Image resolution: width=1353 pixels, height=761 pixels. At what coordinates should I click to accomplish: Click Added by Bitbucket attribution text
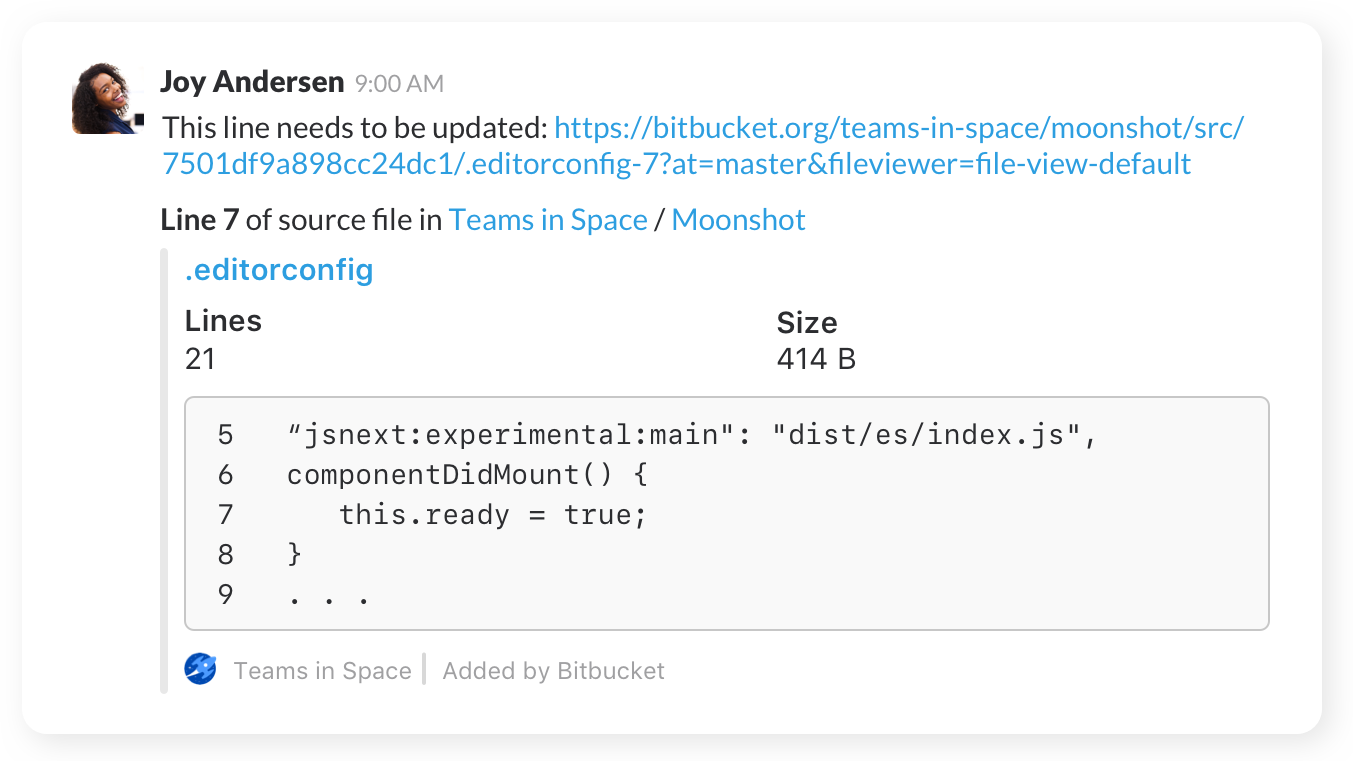coord(553,670)
